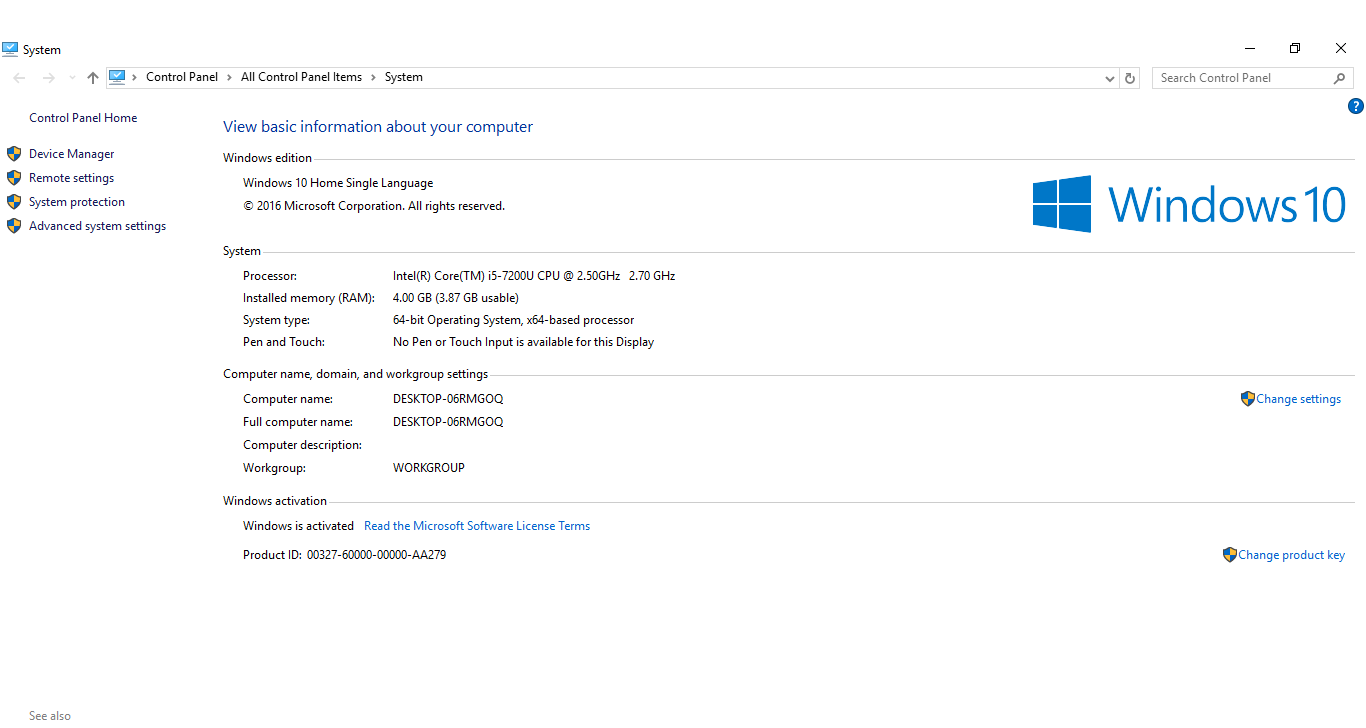This screenshot has width=1366, height=728.
Task: Select the processor value Intel Core i5-7200U
Action: (534, 276)
